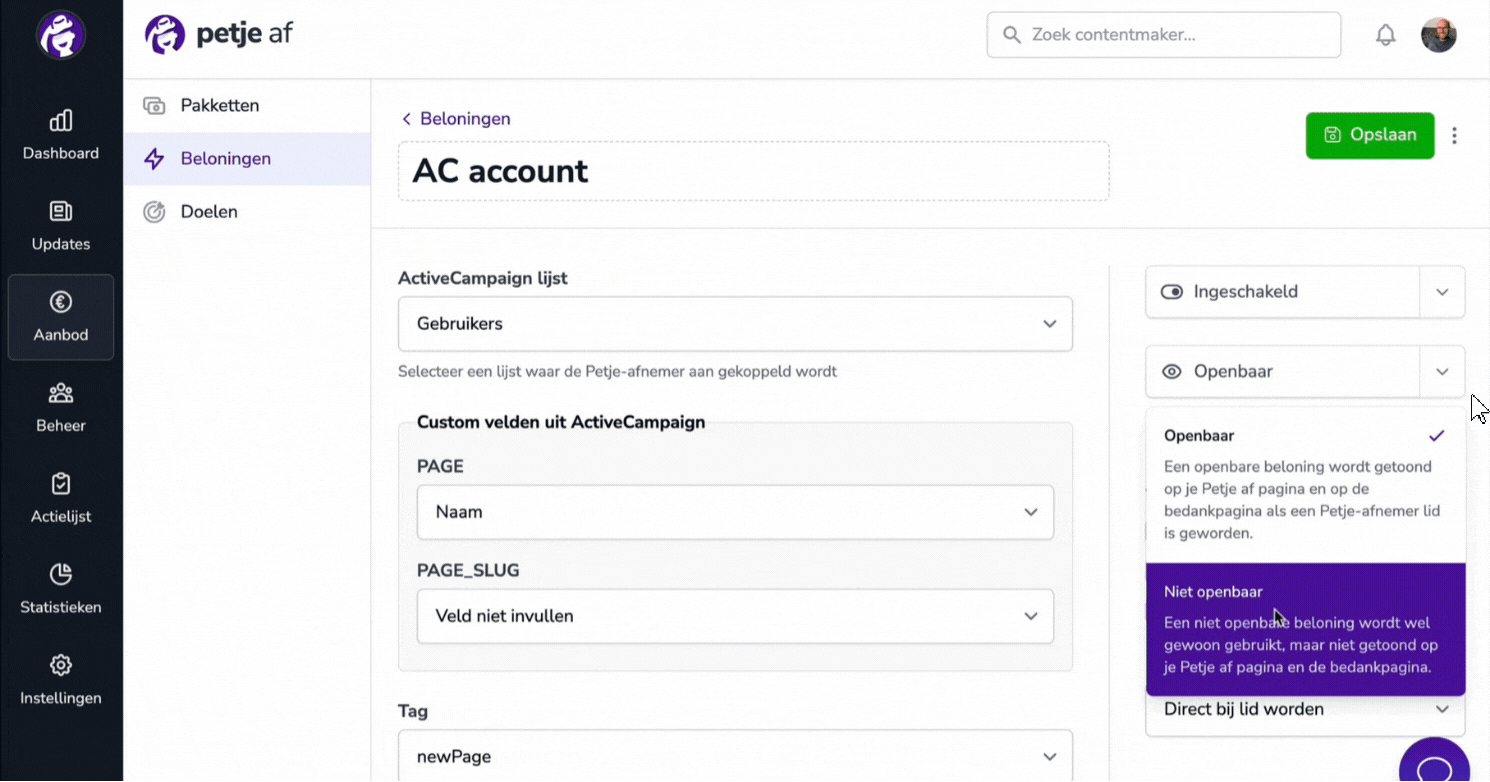Open the PAGE_SLUG Veld niet invullen dropdown

tap(735, 616)
